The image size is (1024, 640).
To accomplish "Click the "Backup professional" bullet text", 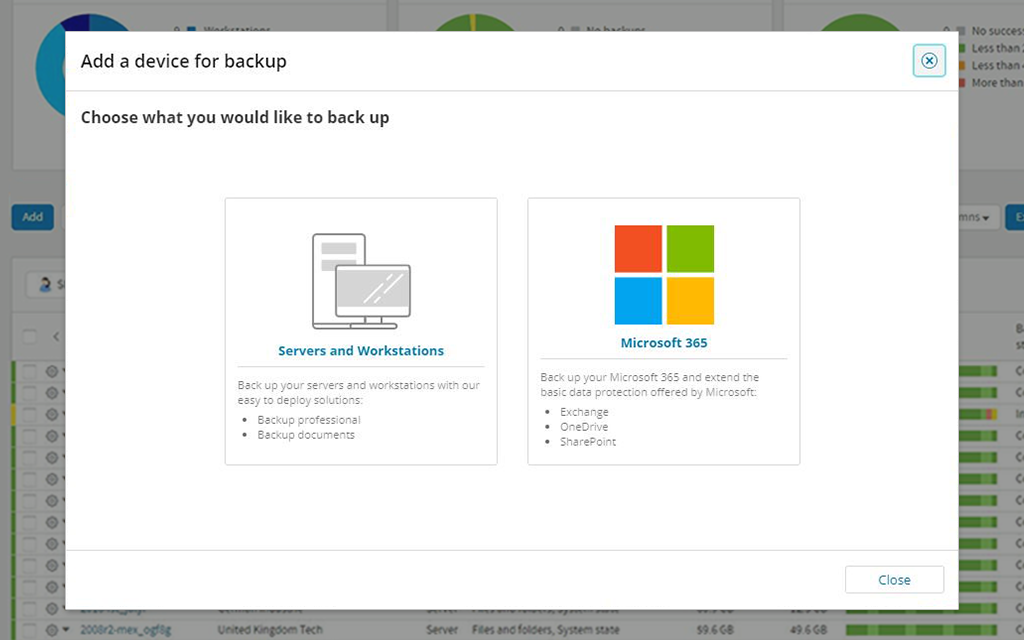I will click(x=309, y=420).
